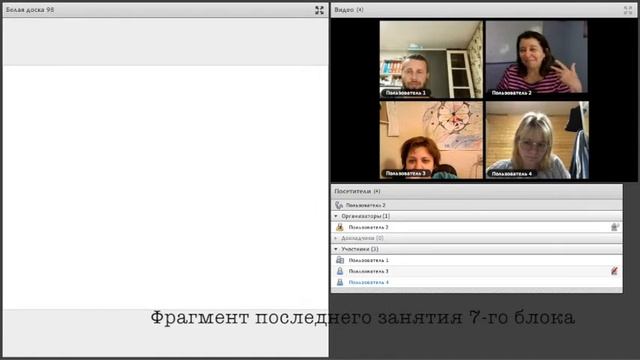Click the participant icon beside Пользователь 4
This screenshot has width=640, height=360.
tap(340, 282)
